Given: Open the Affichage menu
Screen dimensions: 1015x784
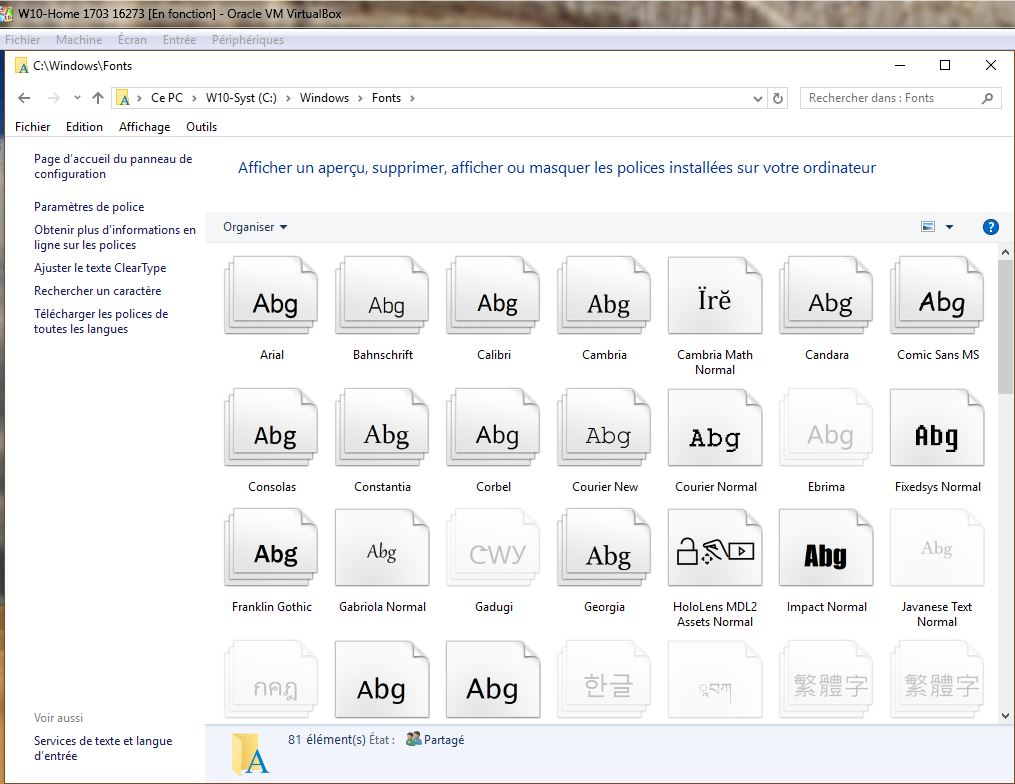Looking at the screenshot, I should point(144,127).
